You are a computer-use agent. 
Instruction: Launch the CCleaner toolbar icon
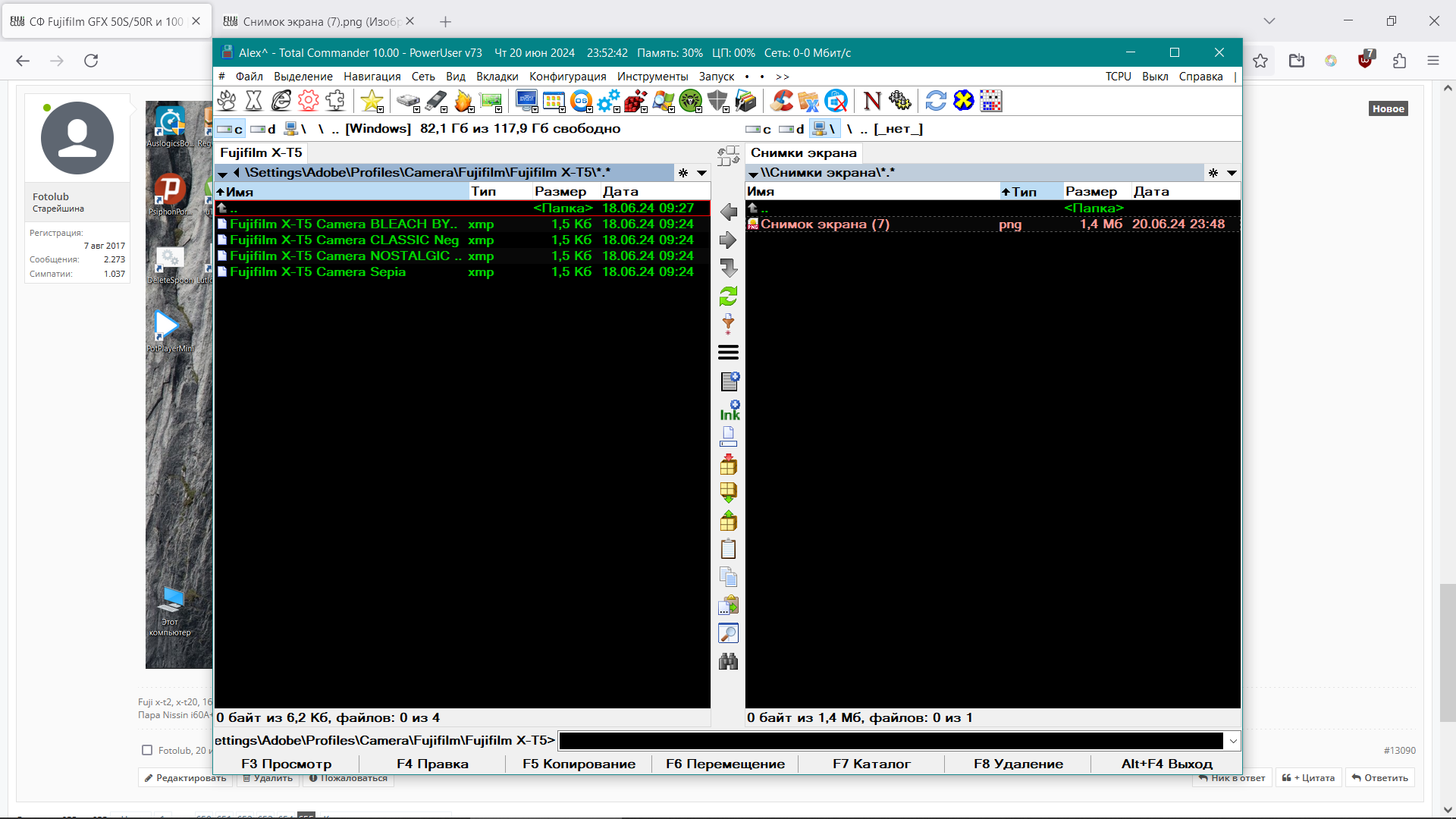pyautogui.click(x=782, y=101)
